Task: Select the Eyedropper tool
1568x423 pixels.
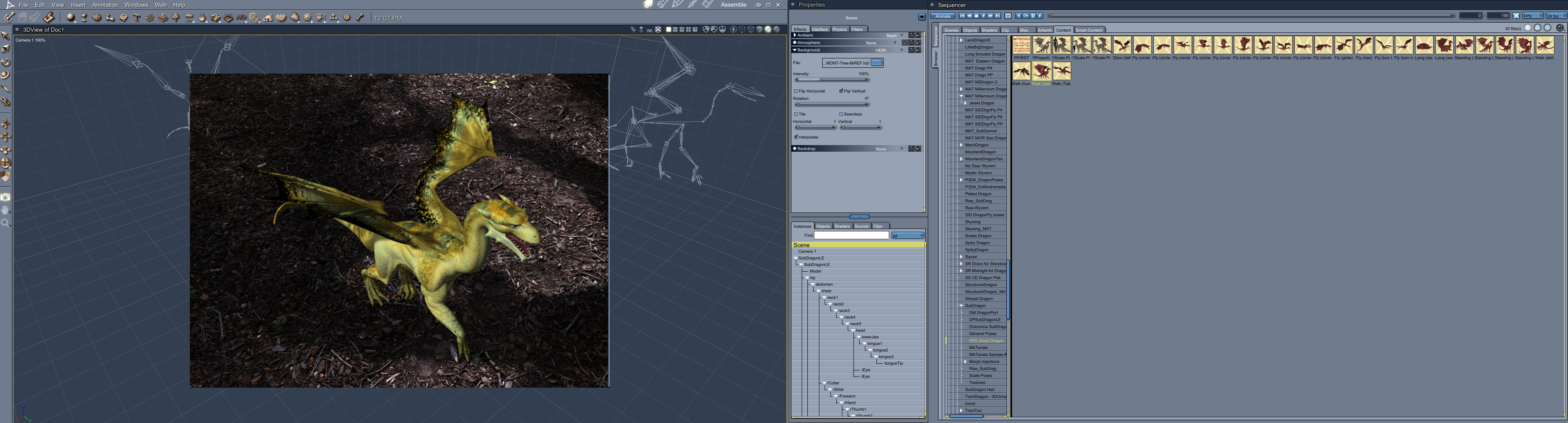Action: (5, 89)
